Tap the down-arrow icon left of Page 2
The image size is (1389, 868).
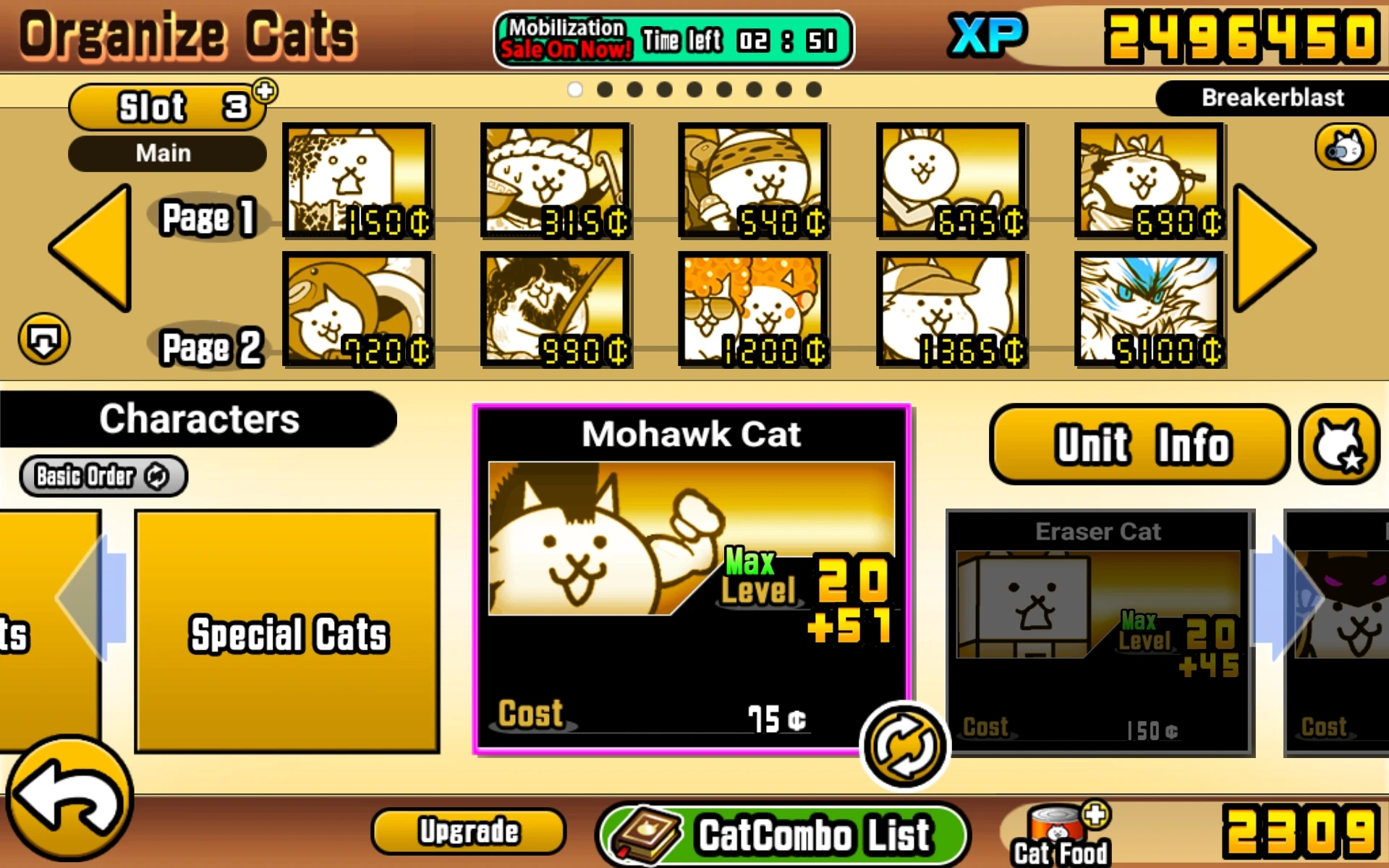[44, 339]
